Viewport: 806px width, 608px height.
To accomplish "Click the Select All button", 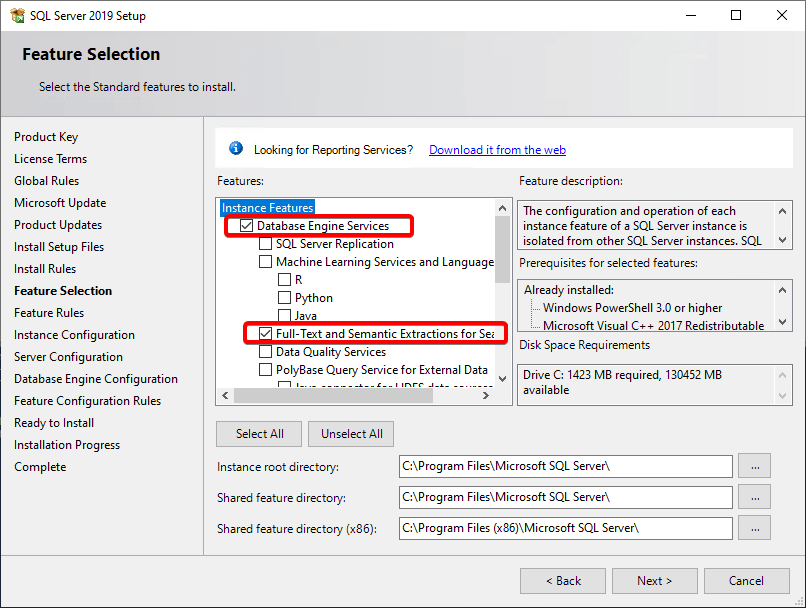I will coord(259,434).
